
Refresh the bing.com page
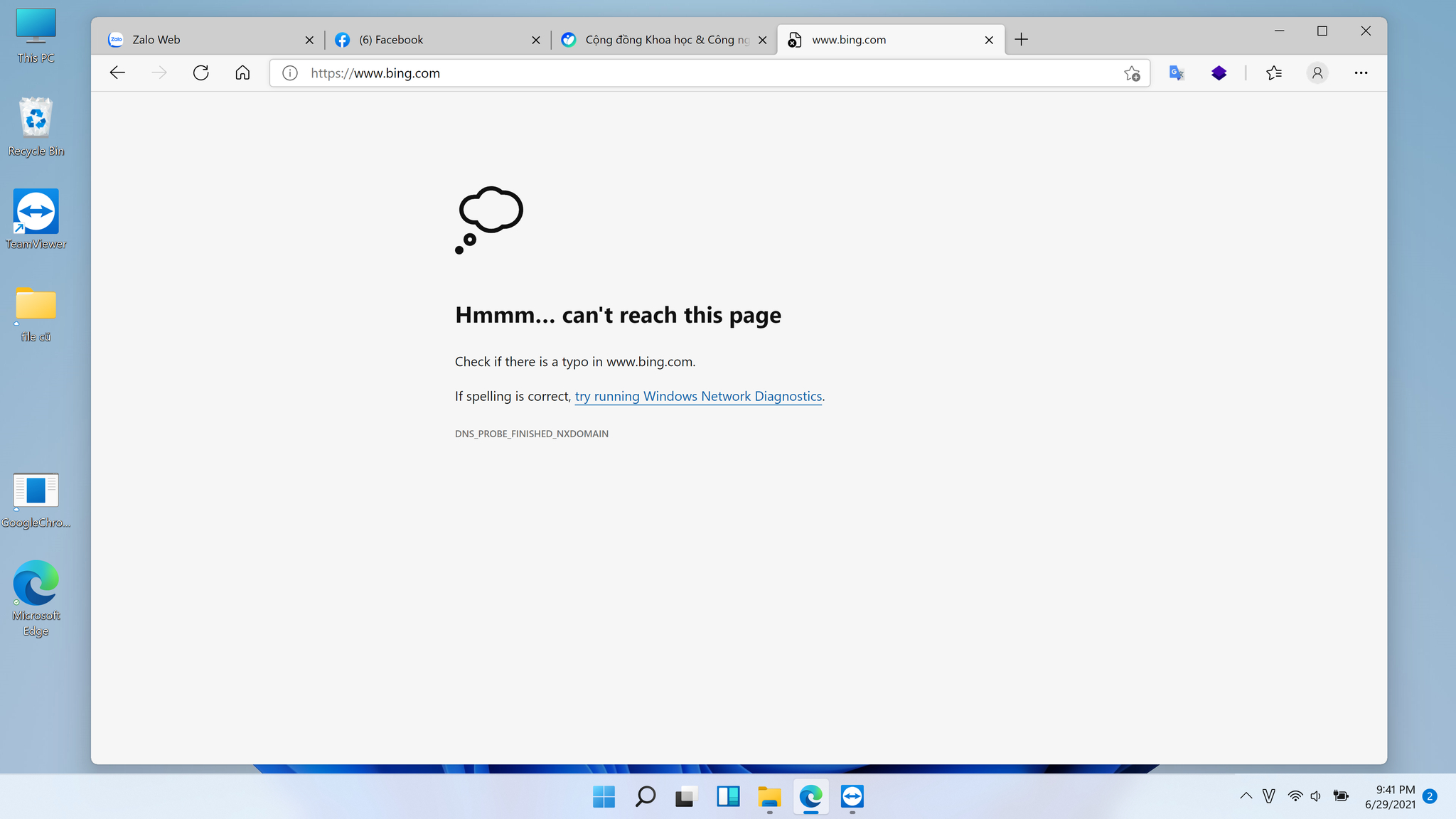[x=201, y=73]
